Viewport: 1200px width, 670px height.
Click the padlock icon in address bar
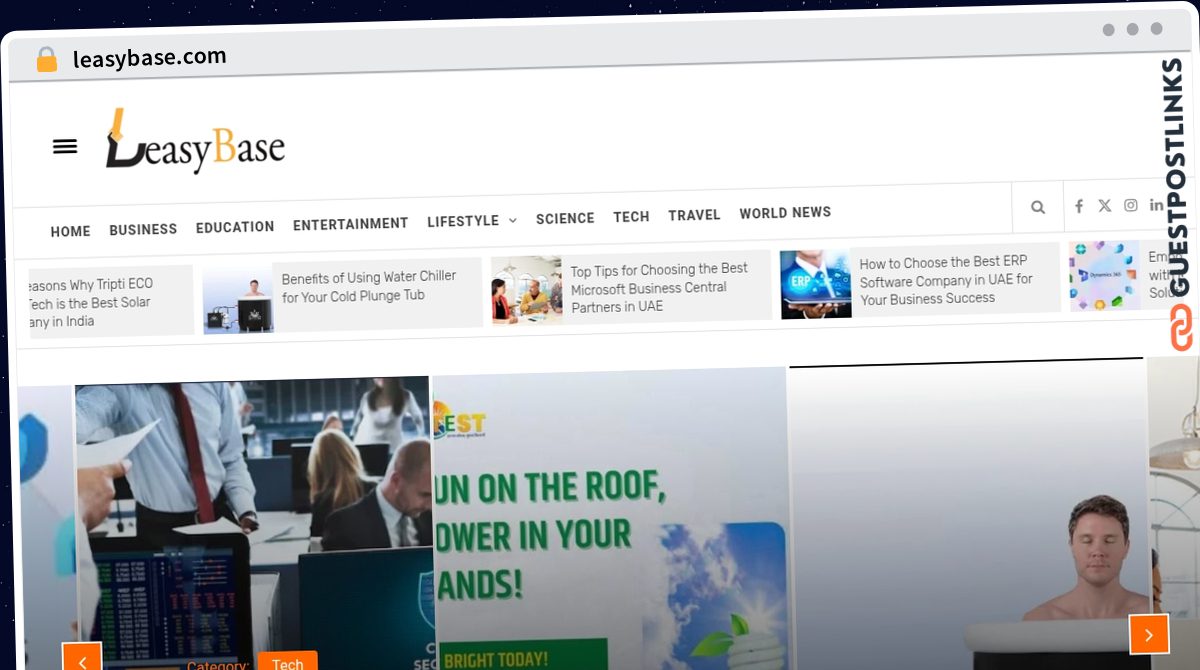coord(47,59)
